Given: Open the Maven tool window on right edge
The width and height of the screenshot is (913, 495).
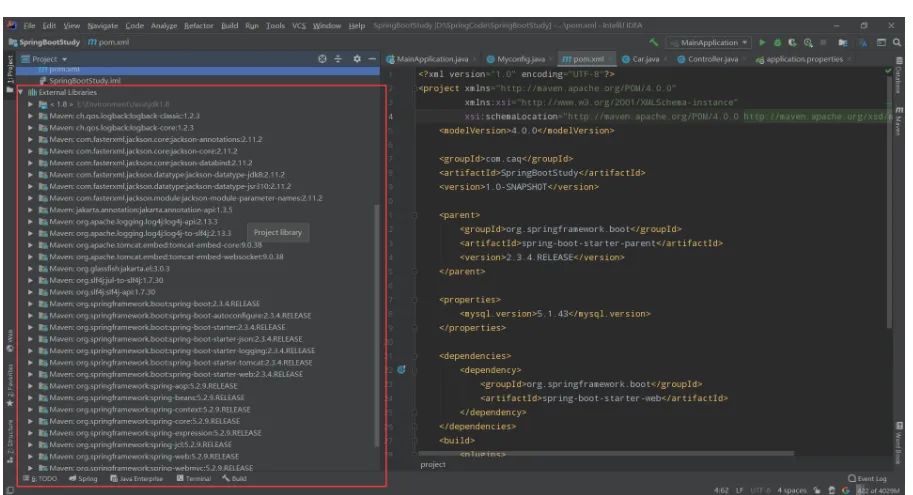Looking at the screenshot, I should 899,121.
